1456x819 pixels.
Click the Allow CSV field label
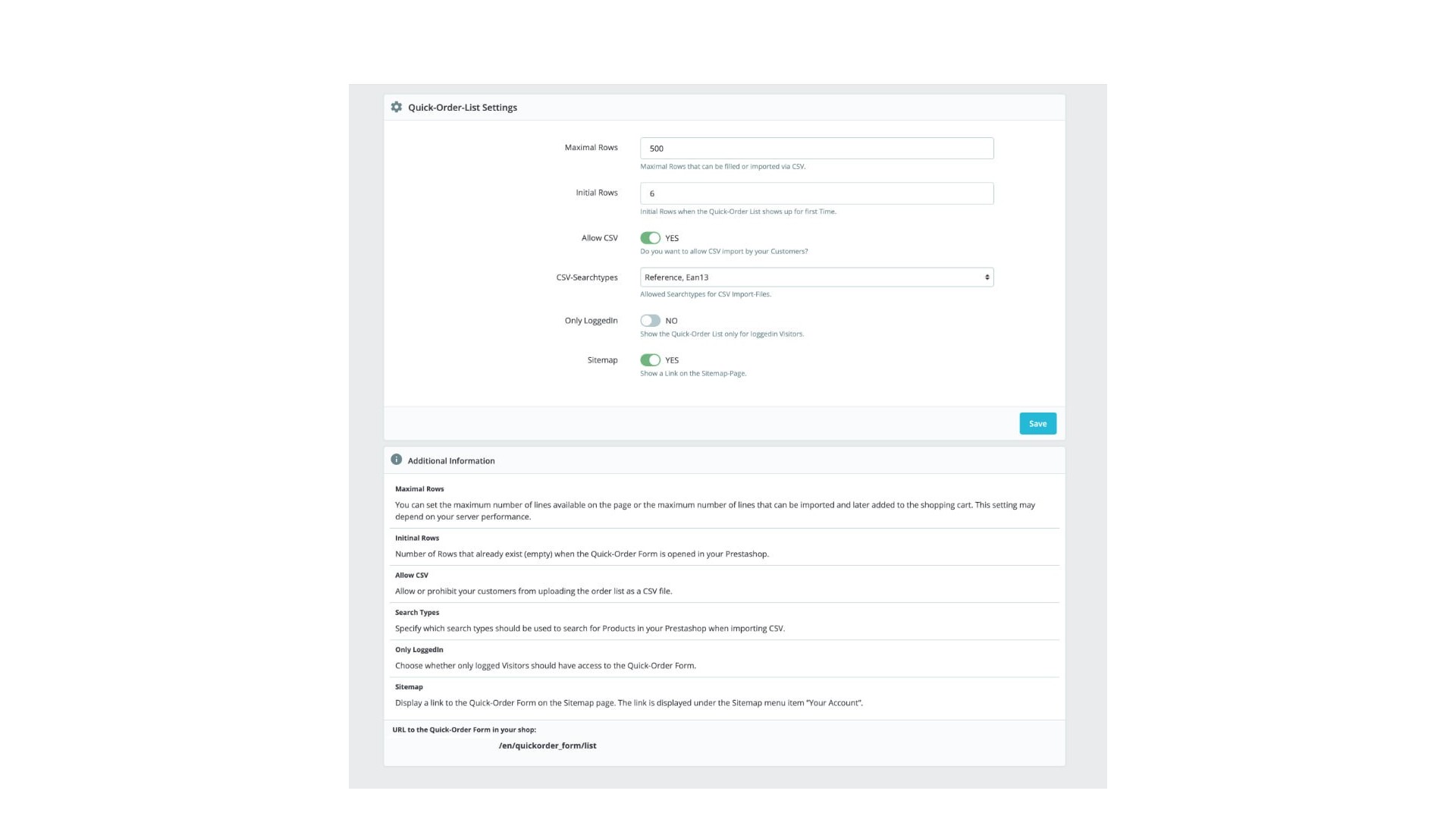point(599,238)
